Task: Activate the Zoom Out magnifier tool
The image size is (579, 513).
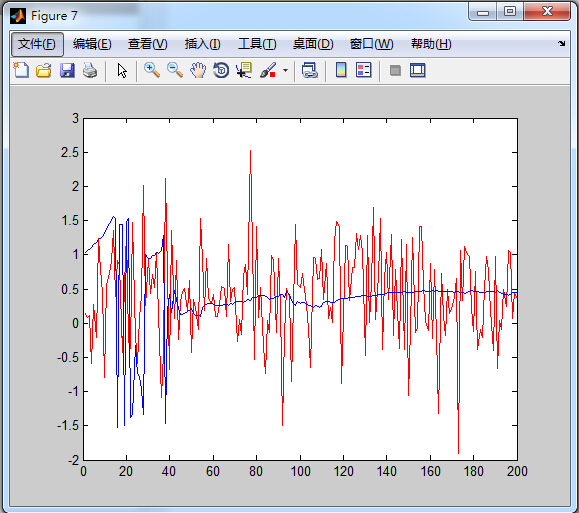Action: point(175,70)
